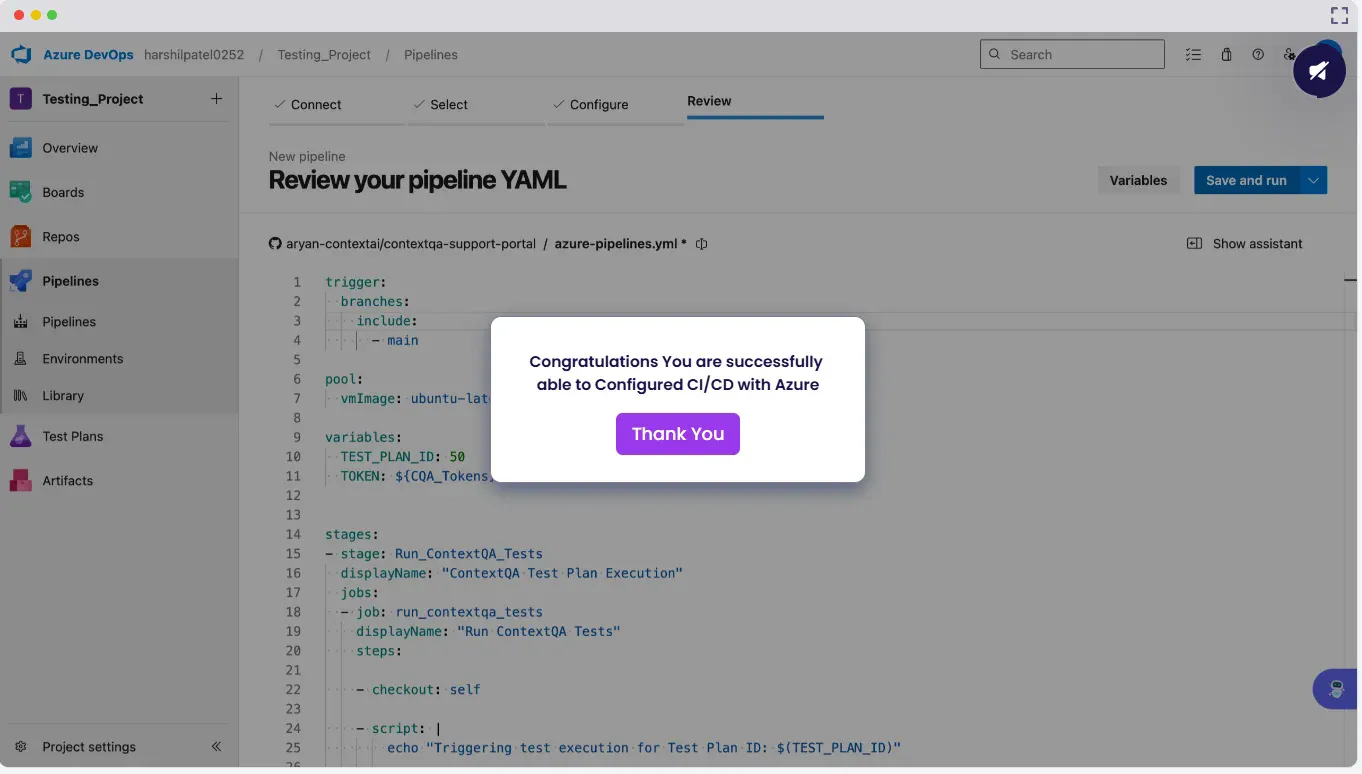Click the rocket icon in top corner
The width and height of the screenshot is (1362, 774).
tap(1318, 71)
